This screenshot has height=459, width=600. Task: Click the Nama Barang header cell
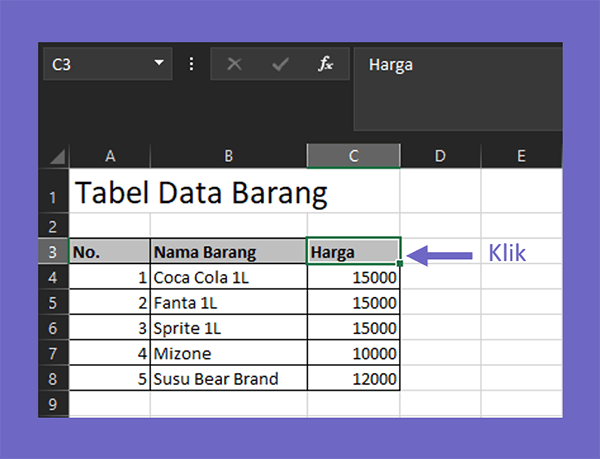pos(228,251)
